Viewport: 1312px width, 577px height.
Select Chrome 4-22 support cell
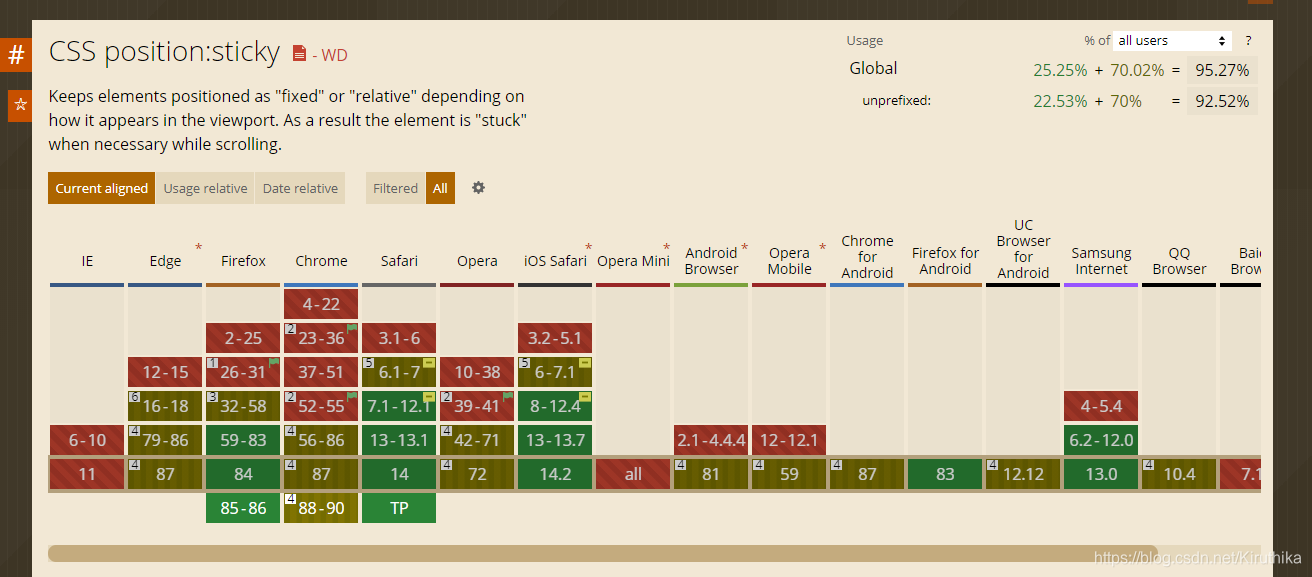(321, 304)
